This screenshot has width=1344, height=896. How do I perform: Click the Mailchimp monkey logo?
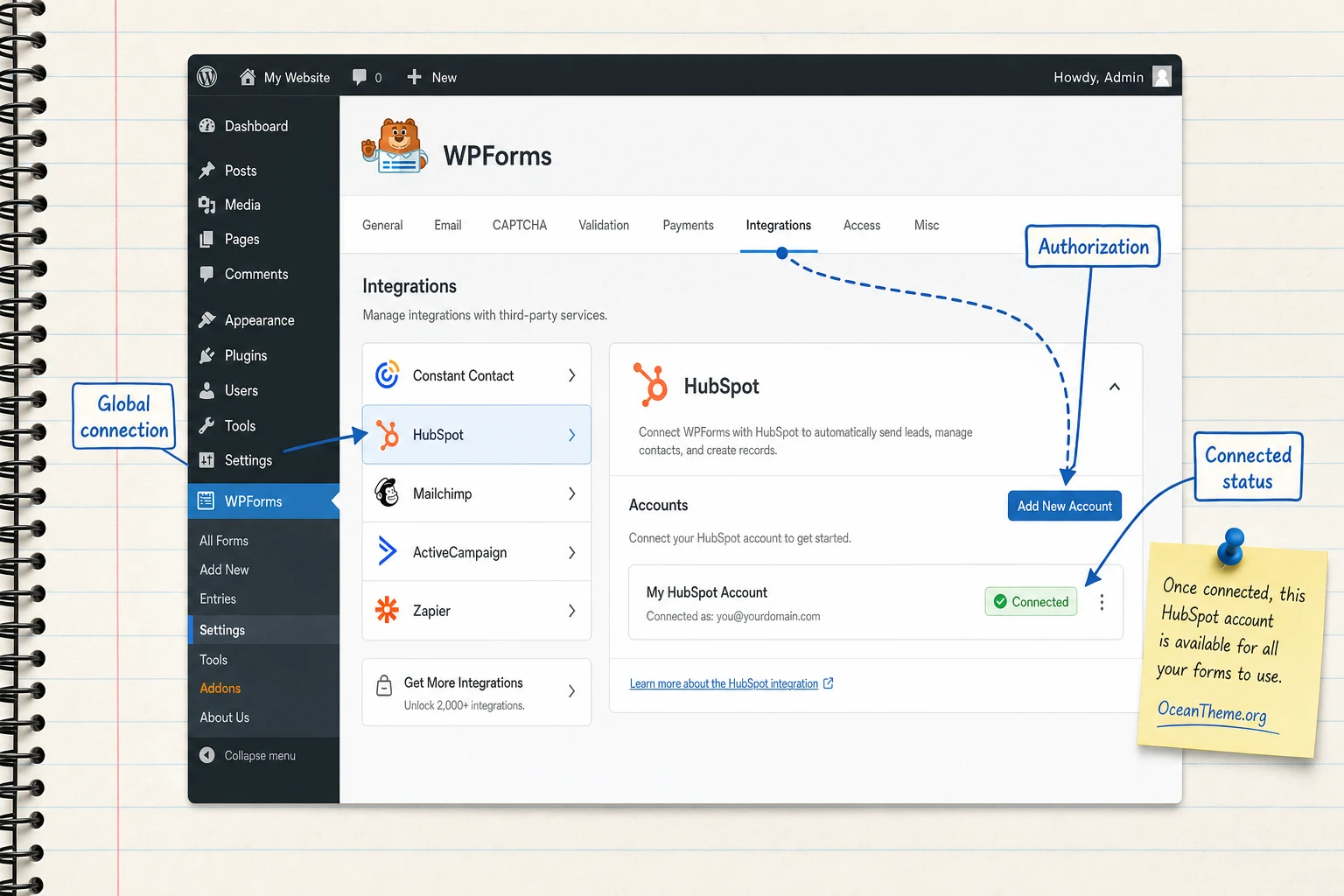[388, 493]
